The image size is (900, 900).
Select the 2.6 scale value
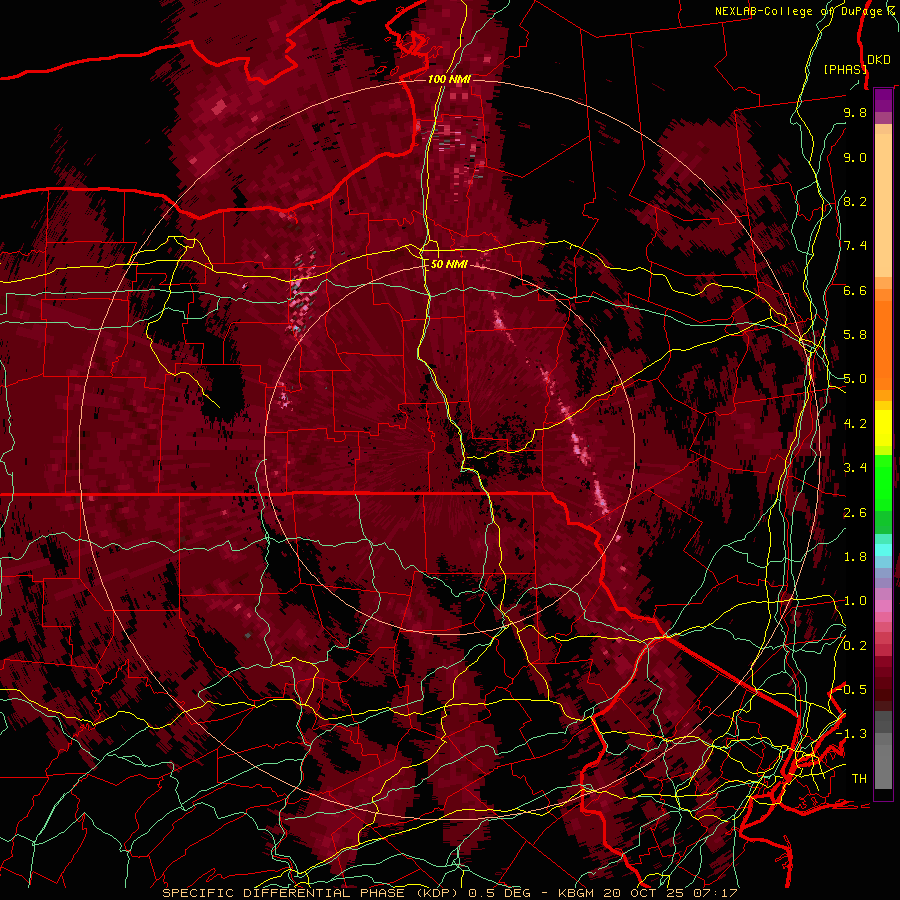pos(855,513)
